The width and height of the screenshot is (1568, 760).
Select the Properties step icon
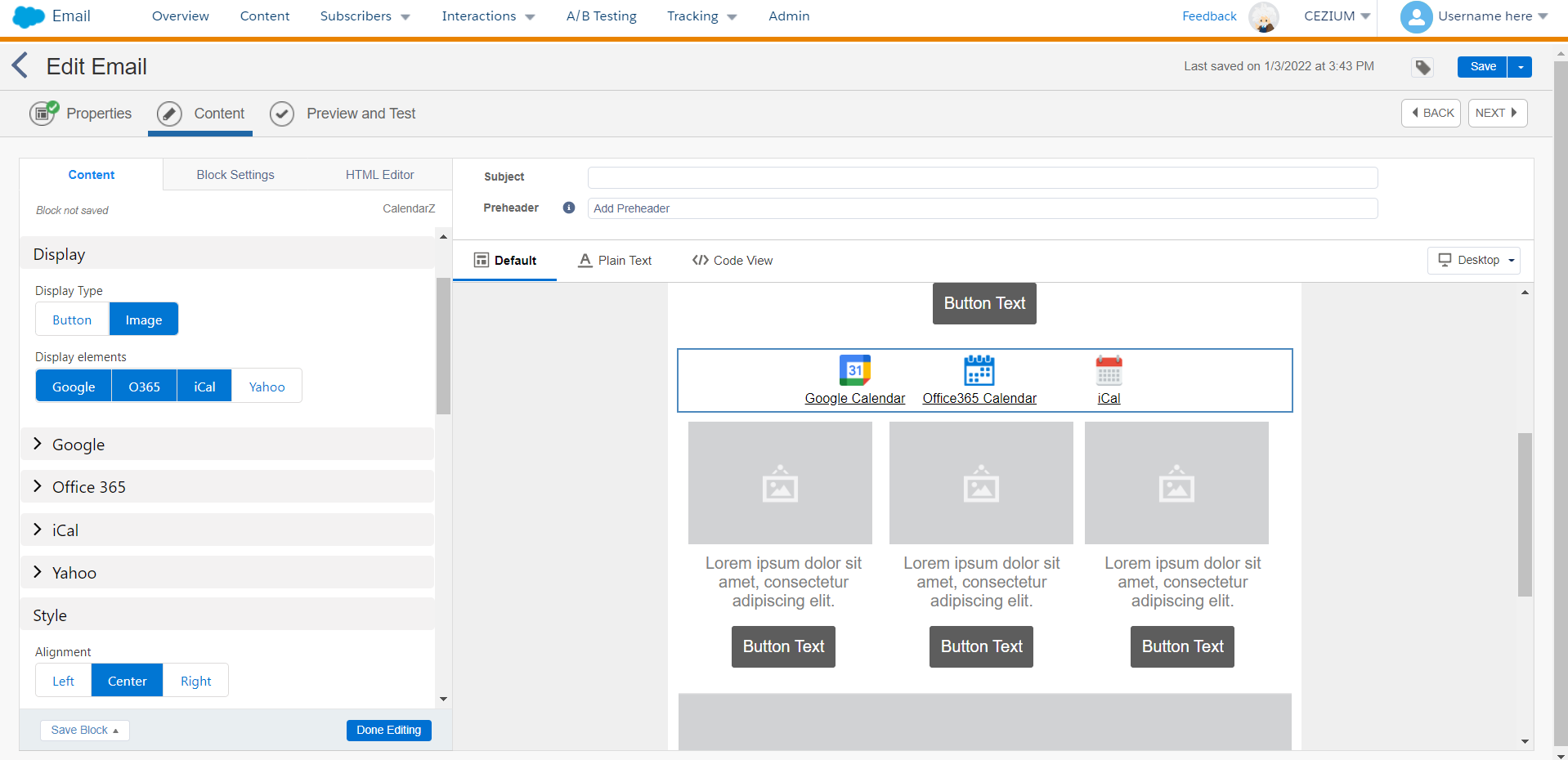coord(43,113)
